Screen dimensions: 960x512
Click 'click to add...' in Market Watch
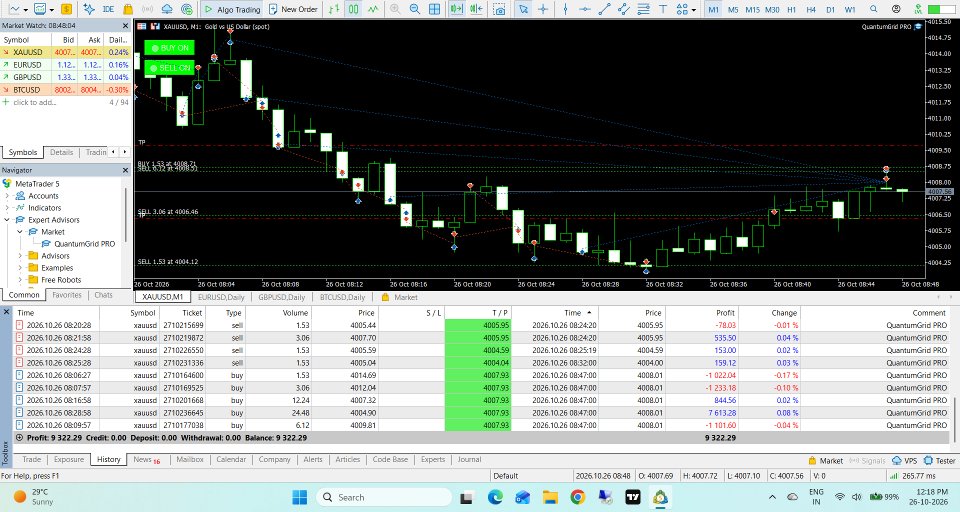[x=34, y=102]
